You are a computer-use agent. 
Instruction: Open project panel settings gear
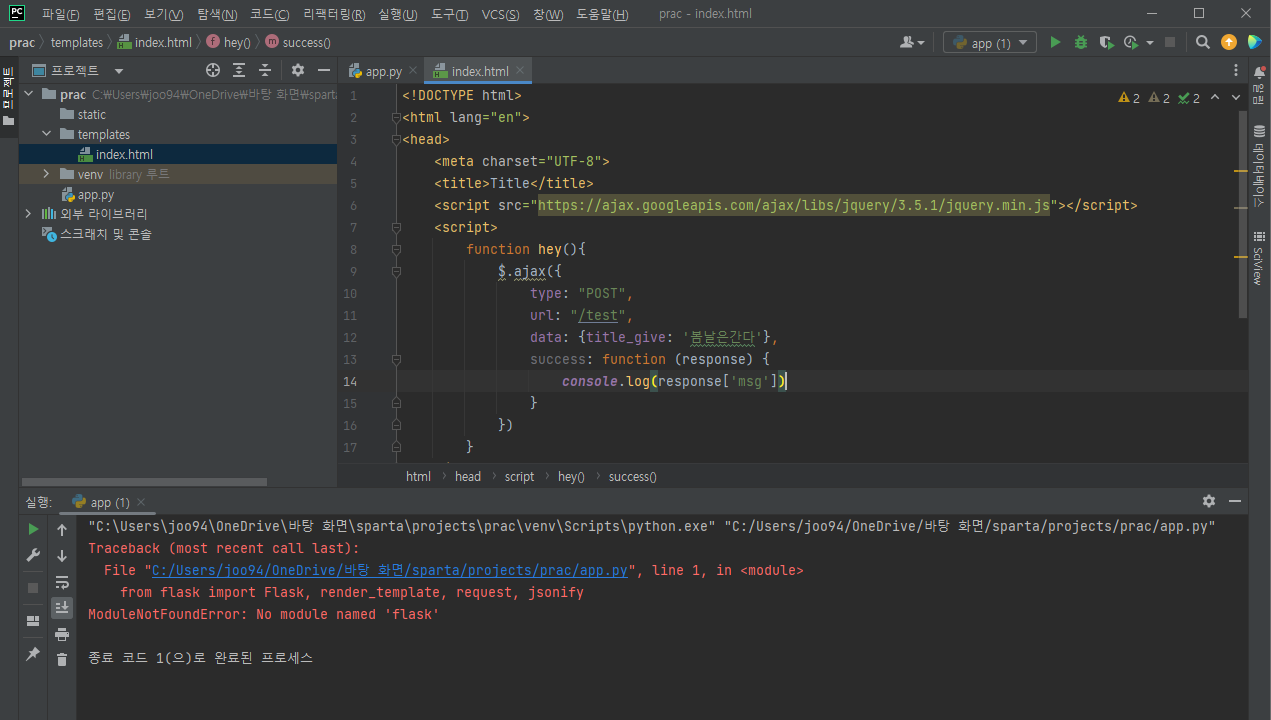(x=297, y=70)
